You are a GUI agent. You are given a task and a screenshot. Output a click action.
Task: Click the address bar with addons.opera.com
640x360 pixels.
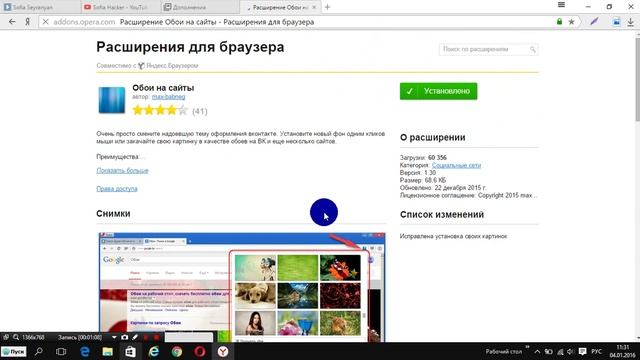point(298,22)
